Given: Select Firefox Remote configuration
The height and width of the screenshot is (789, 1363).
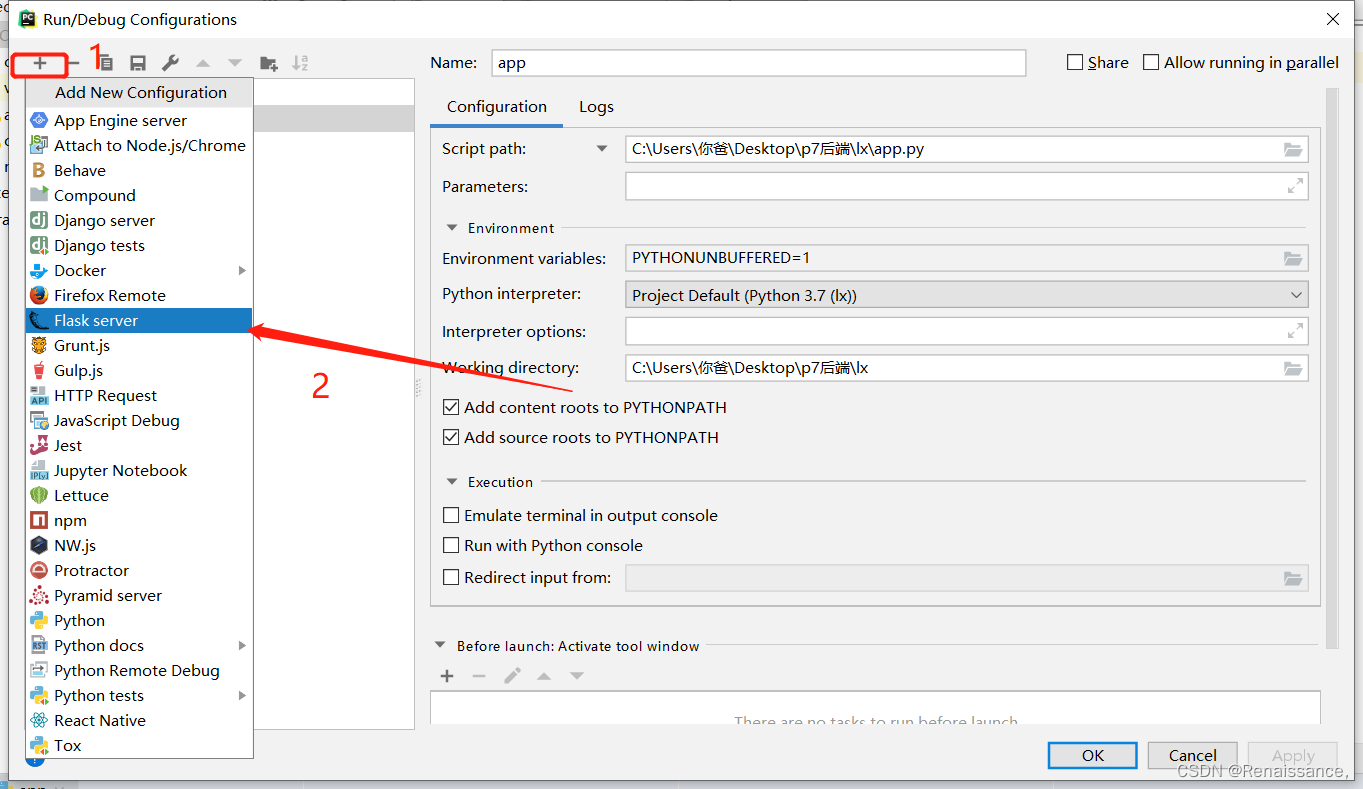Looking at the screenshot, I should tap(139, 295).
